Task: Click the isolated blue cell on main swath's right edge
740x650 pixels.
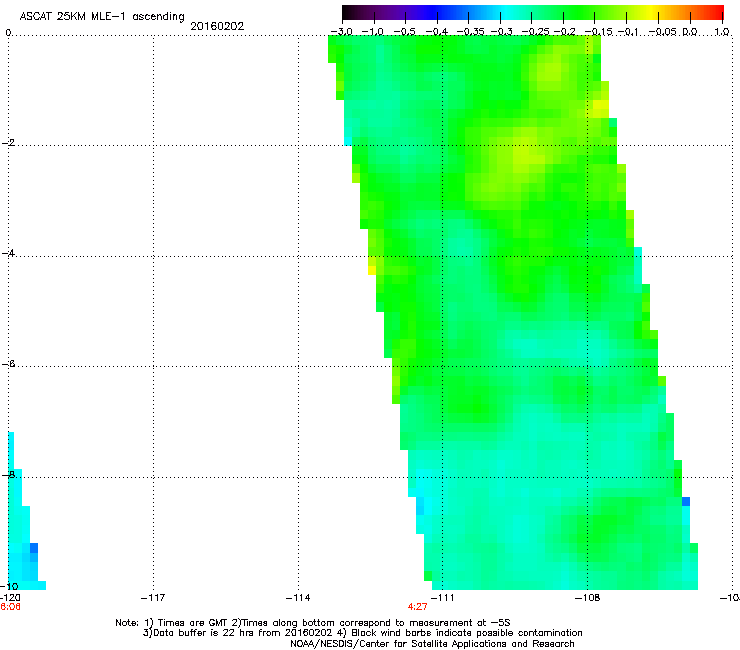Action: pos(686,501)
